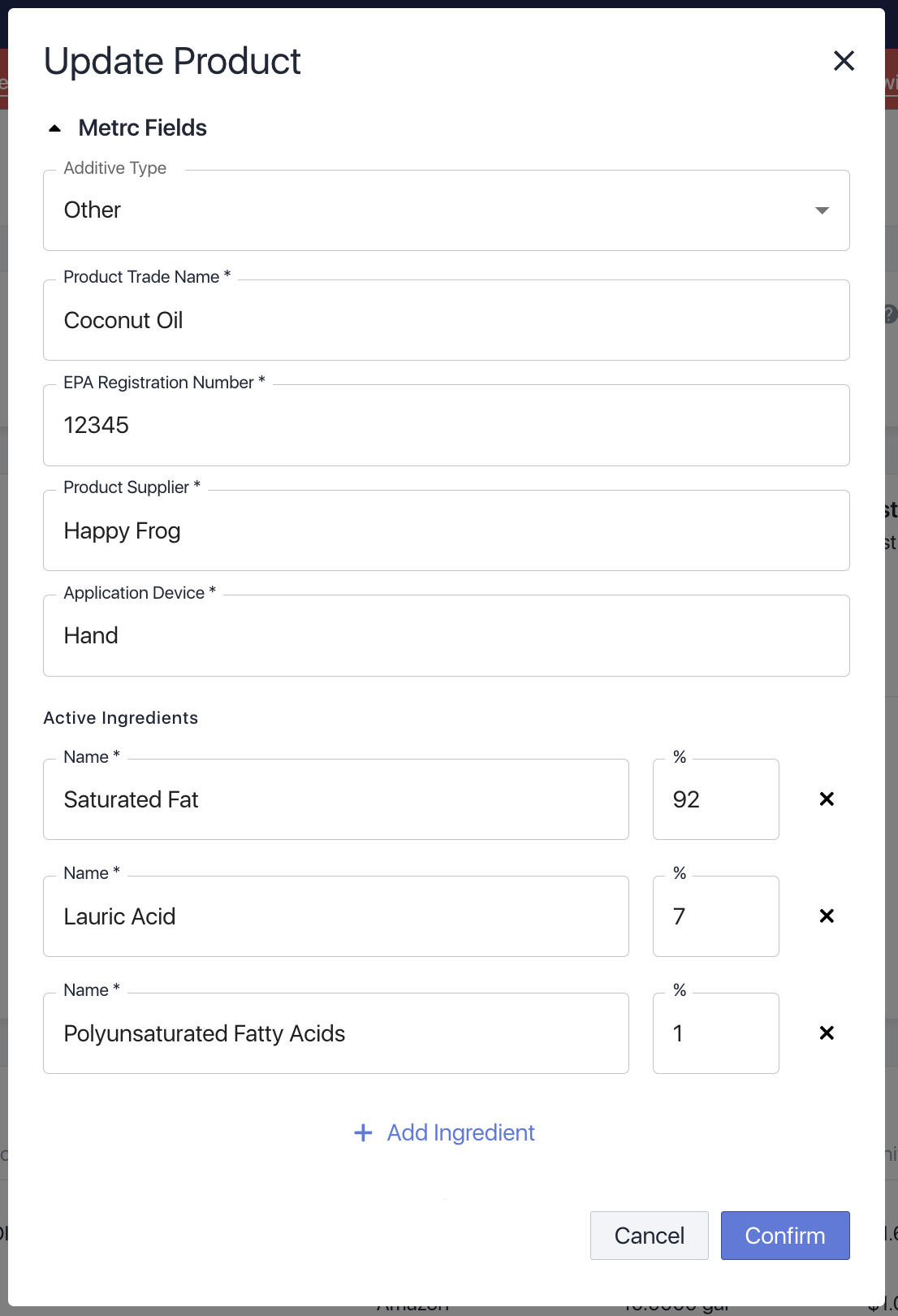Edit the Polyunsaturated Fatty Acids percentage value
Image resolution: width=898 pixels, height=1316 pixels.
[x=715, y=1032]
